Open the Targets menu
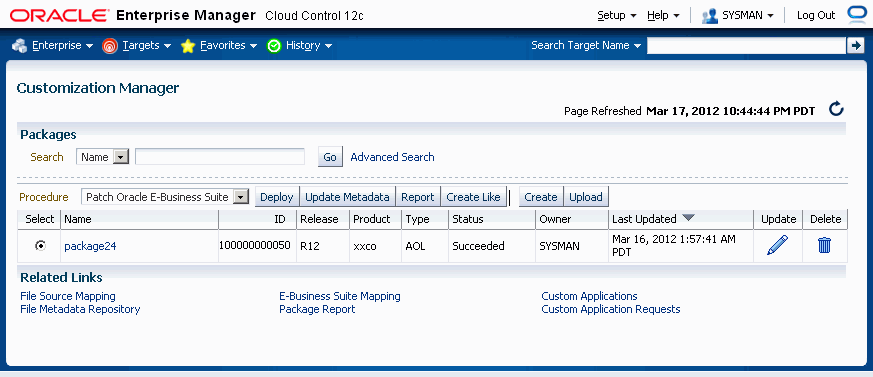 146,46
